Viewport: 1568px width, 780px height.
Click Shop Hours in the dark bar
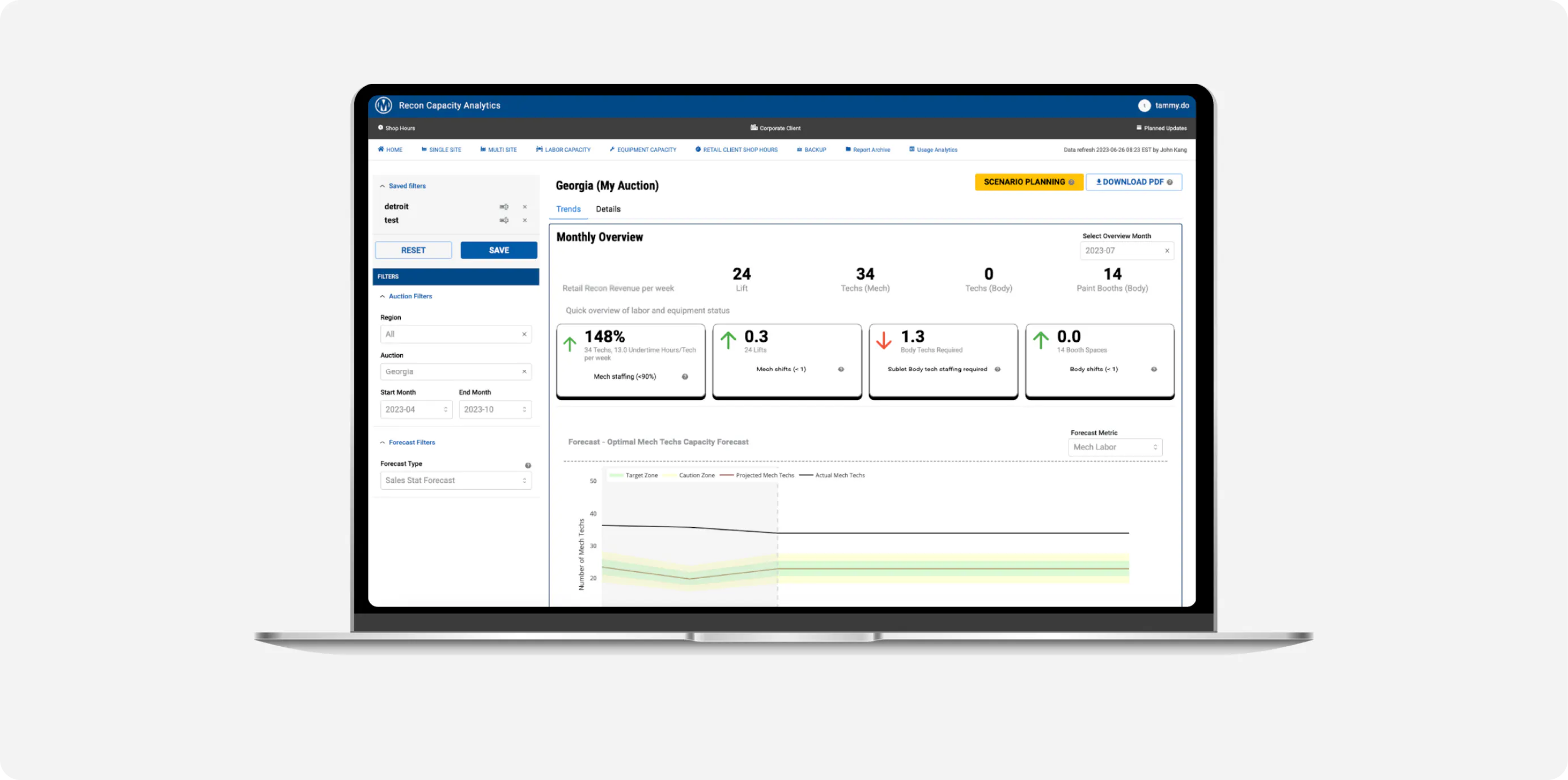tap(396, 129)
